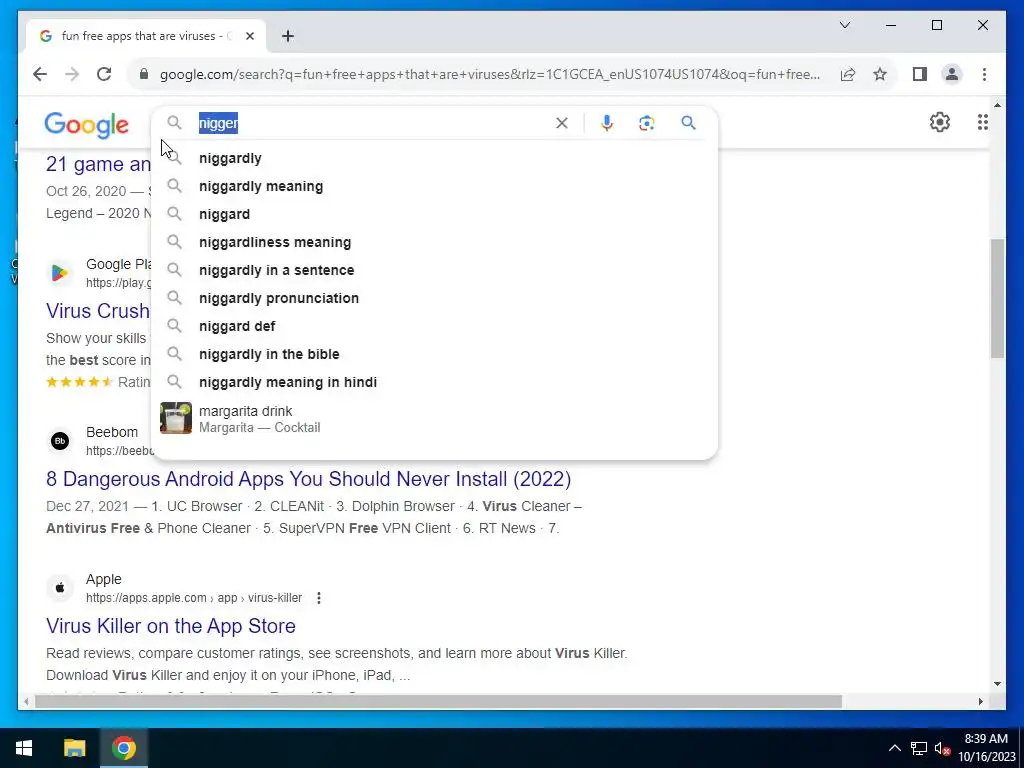Expand the tab search chevron

(844, 25)
